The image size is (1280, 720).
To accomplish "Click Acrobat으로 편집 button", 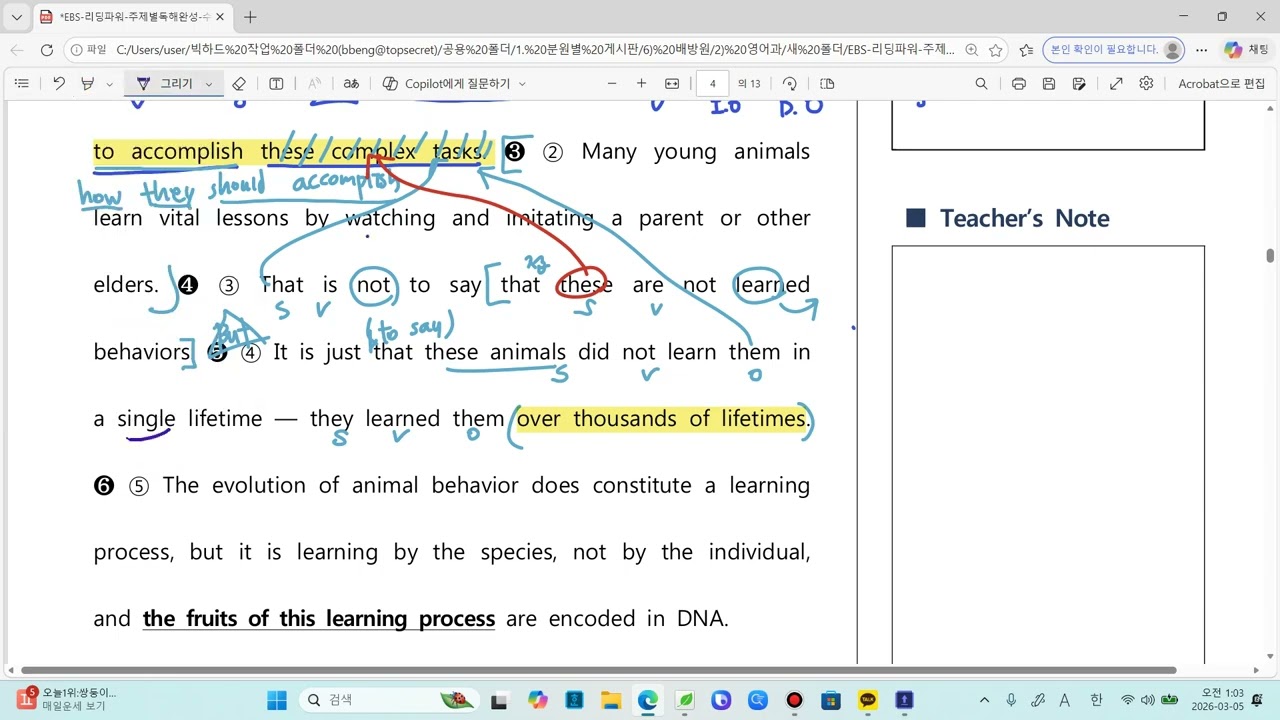I will click(x=1221, y=84).
